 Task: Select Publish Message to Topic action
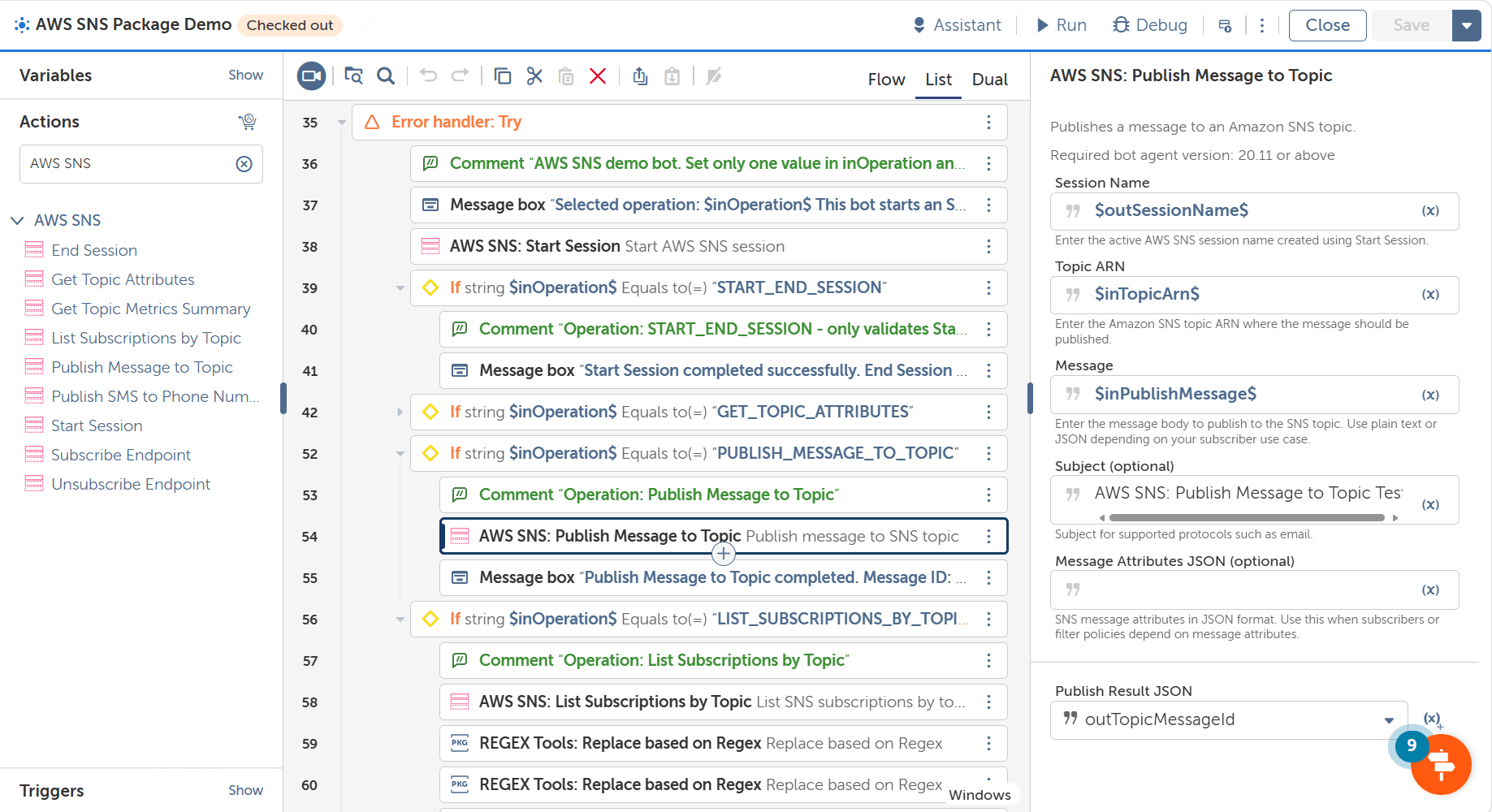(x=142, y=367)
